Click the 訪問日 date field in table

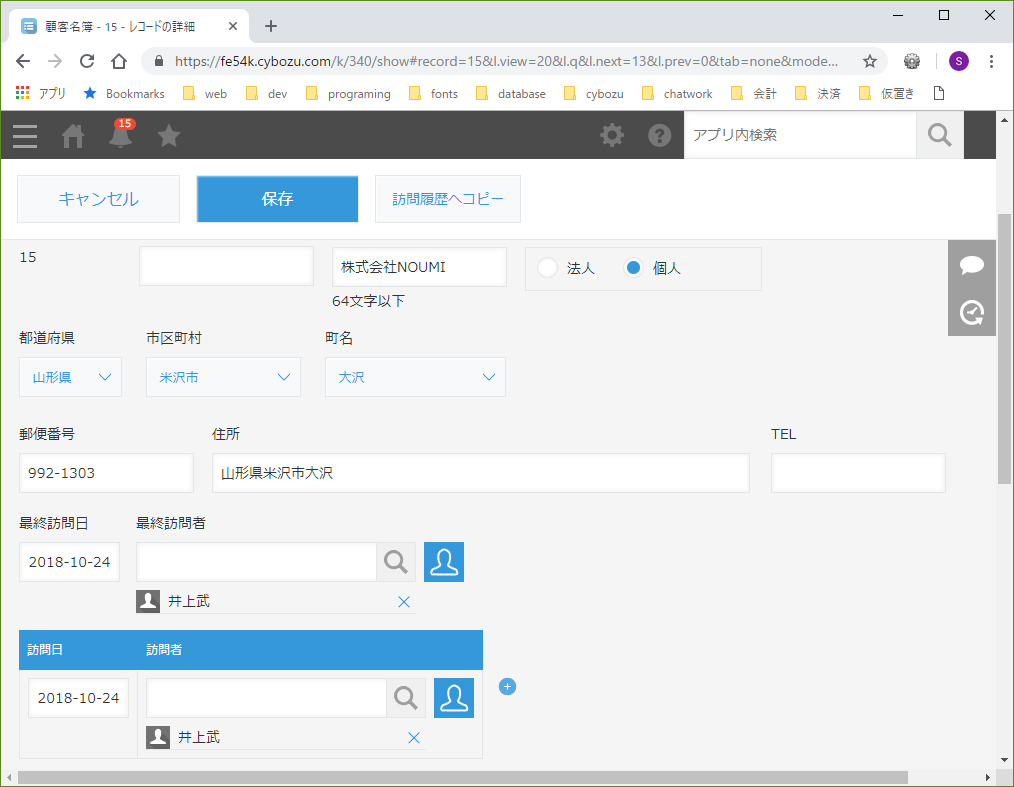point(78,698)
